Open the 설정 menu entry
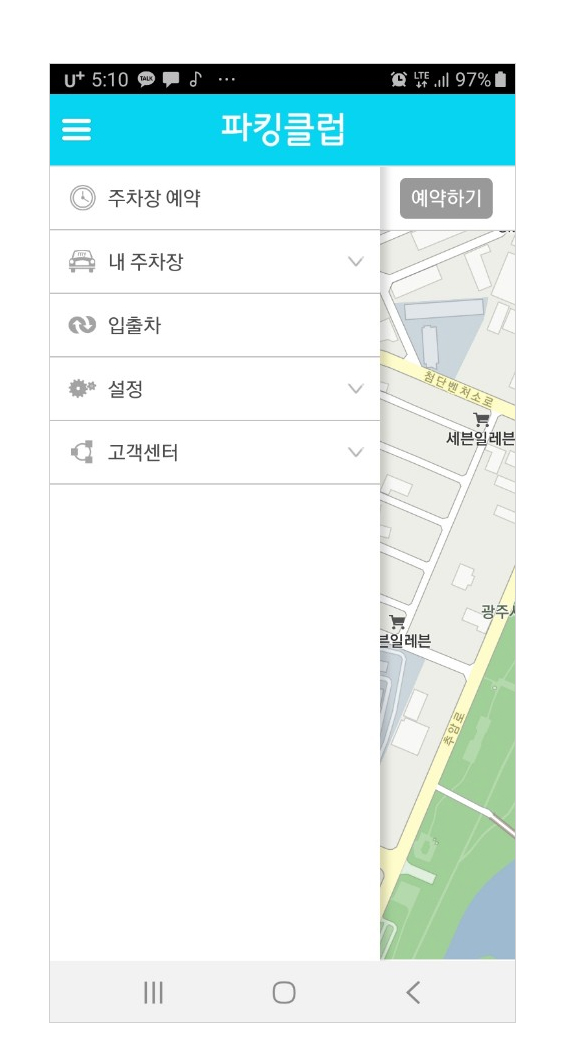 214,389
